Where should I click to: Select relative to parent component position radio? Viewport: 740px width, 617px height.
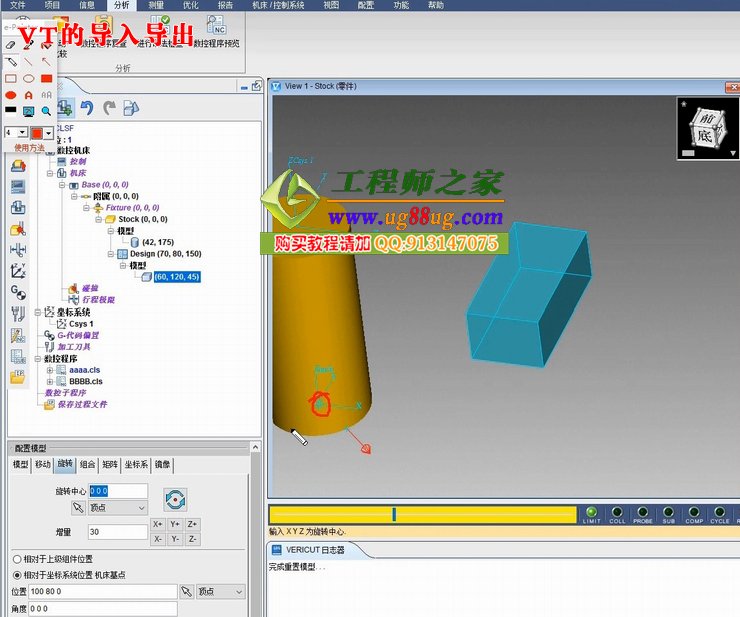(x=17, y=558)
